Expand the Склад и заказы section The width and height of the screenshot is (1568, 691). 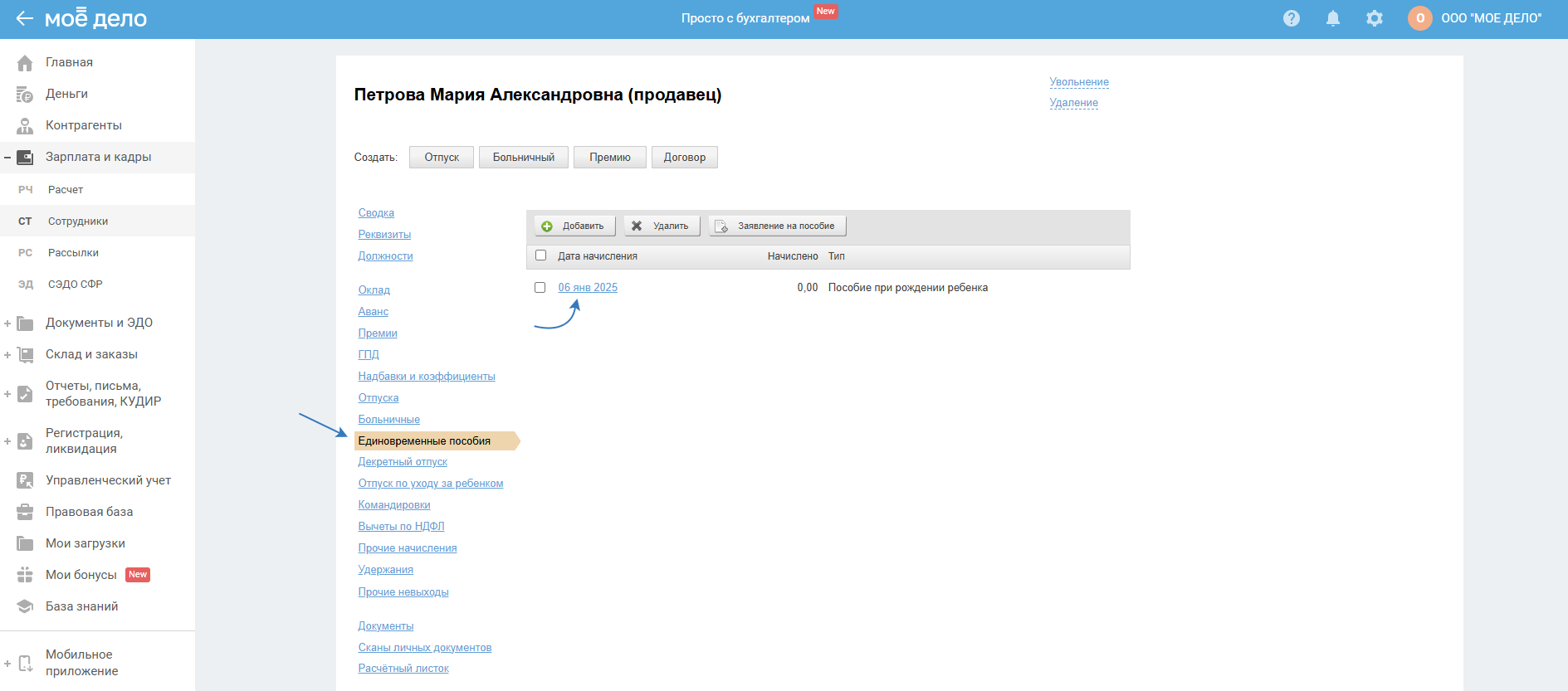pyautogui.click(x=7, y=354)
